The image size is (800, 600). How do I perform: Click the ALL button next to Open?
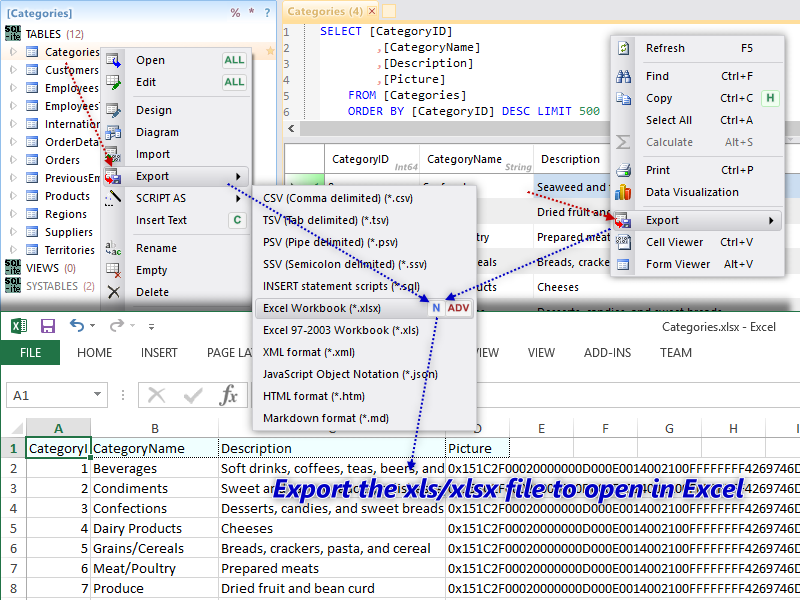(234, 60)
